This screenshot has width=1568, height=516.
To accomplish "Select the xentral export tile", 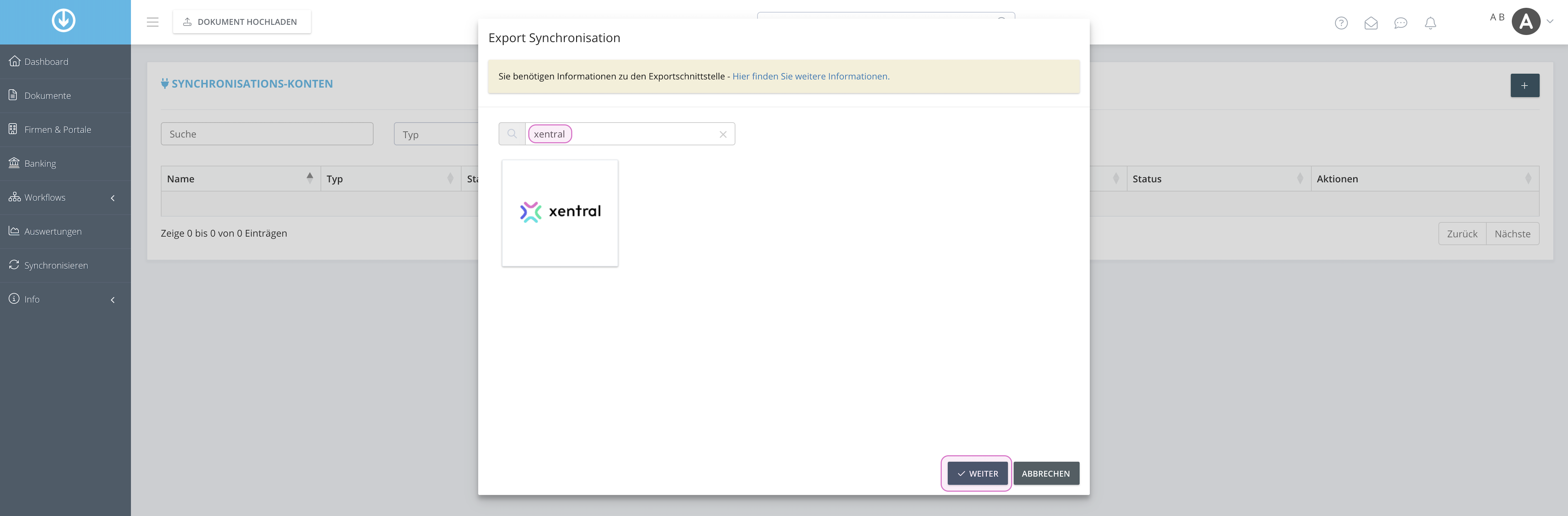I will 560,213.
